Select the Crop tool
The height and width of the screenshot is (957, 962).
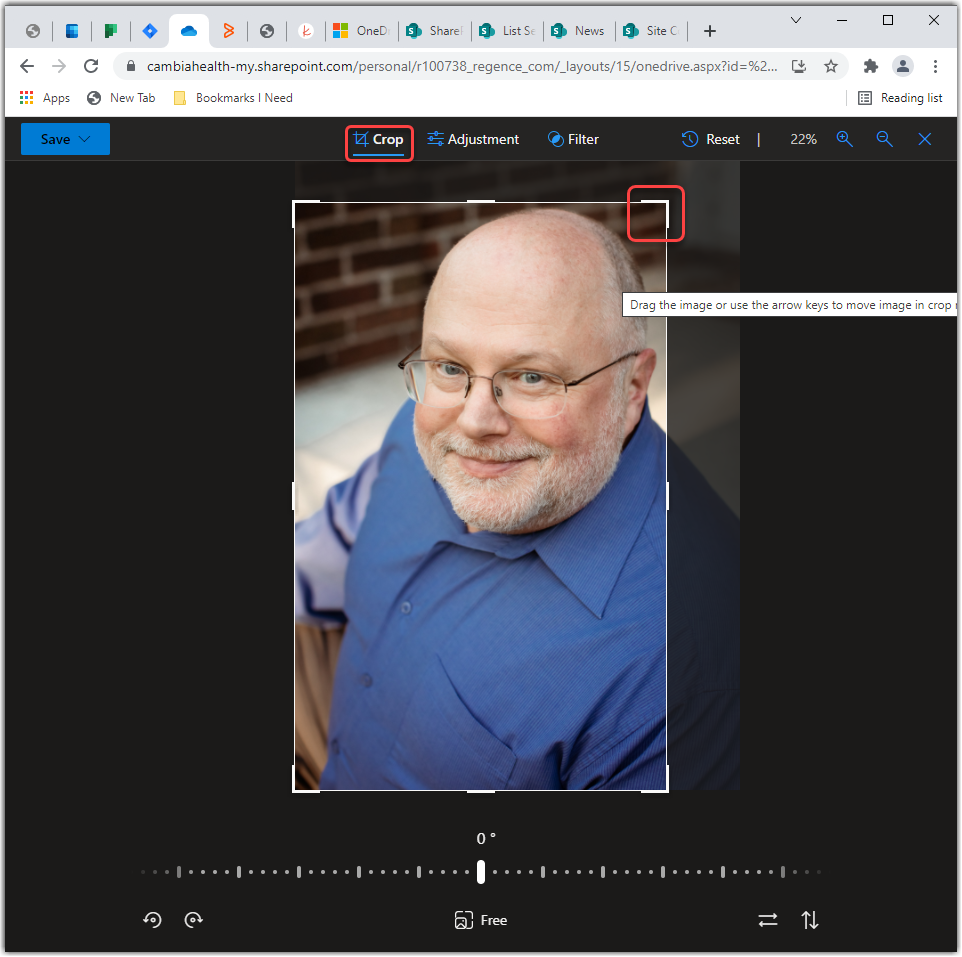click(x=379, y=139)
